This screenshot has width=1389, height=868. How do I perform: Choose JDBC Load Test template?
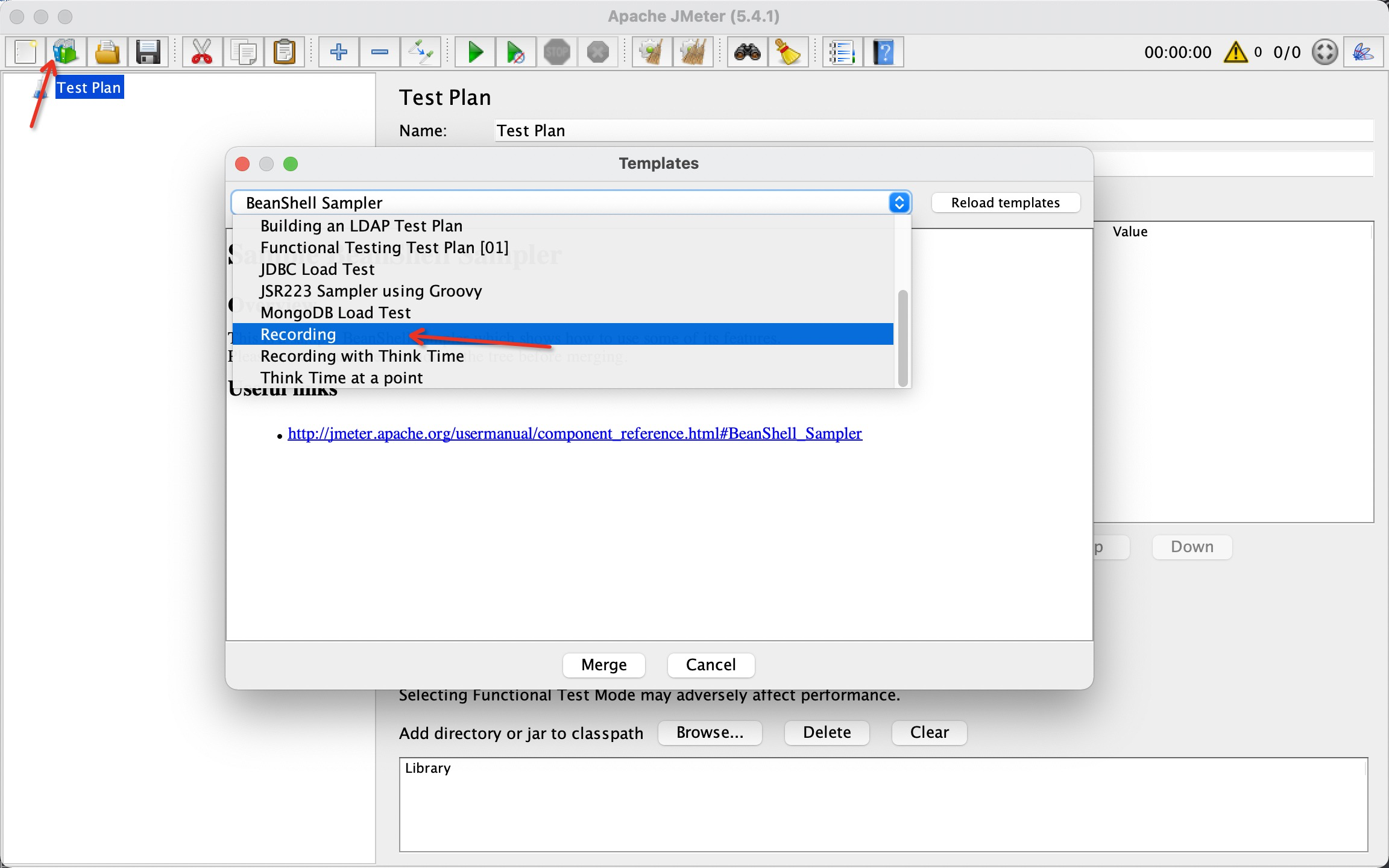click(563, 269)
